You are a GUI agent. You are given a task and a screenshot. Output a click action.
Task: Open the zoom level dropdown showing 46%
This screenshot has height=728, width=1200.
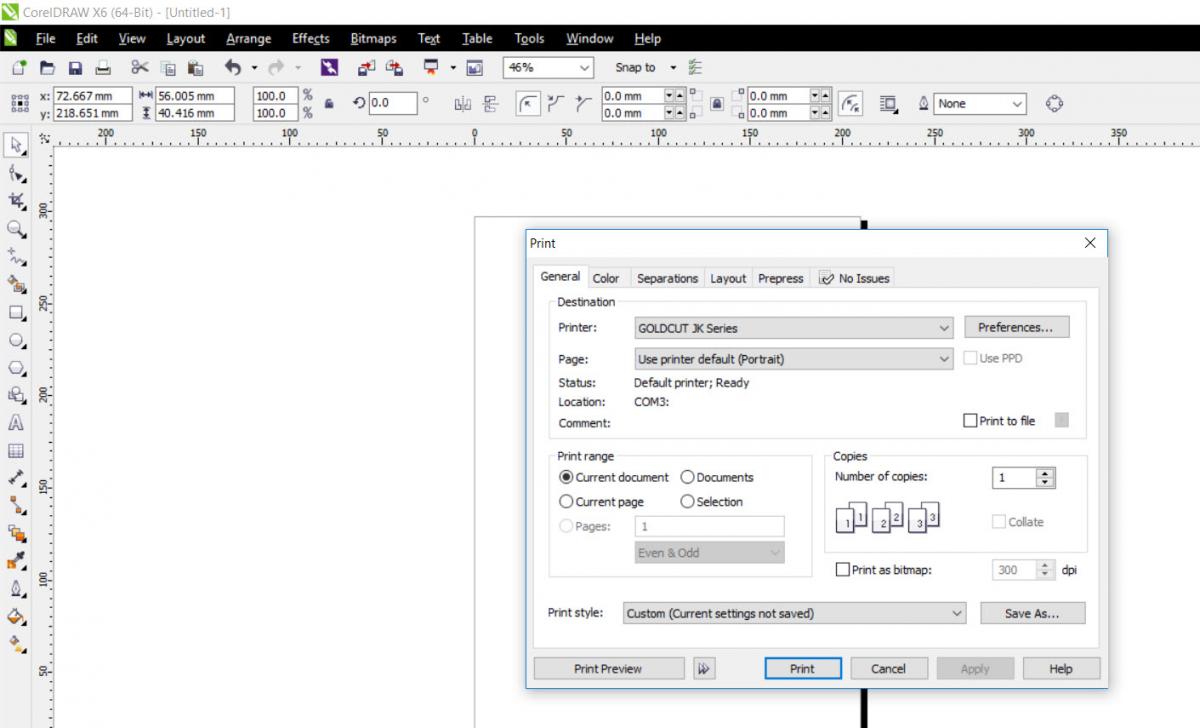coord(549,68)
